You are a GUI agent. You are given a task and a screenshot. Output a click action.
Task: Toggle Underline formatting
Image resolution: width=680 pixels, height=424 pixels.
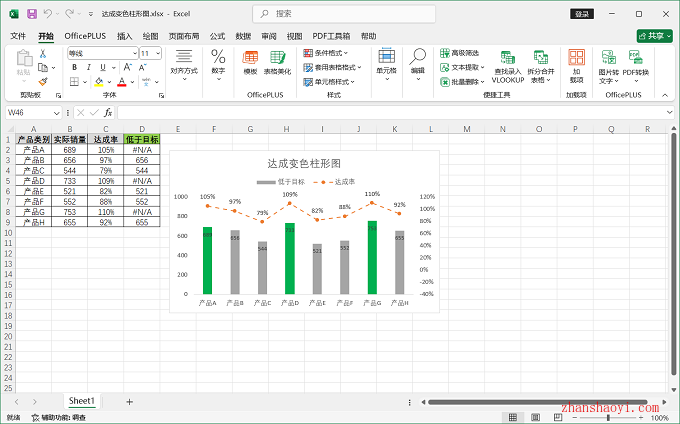click(x=103, y=67)
